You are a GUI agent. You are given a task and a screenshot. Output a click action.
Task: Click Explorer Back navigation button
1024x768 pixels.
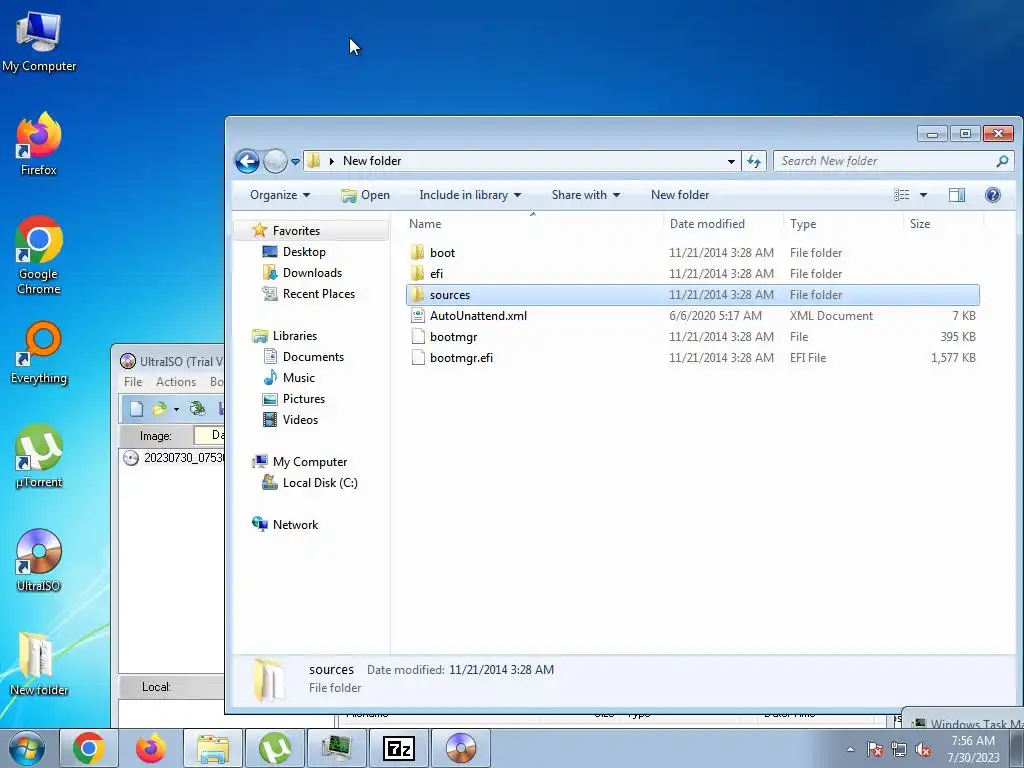[248, 161]
